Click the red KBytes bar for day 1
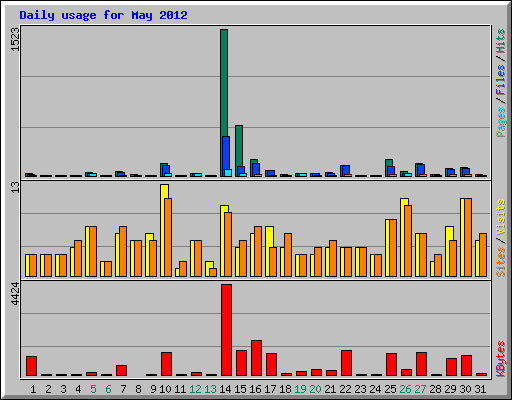512x400 pixels. tap(32, 366)
